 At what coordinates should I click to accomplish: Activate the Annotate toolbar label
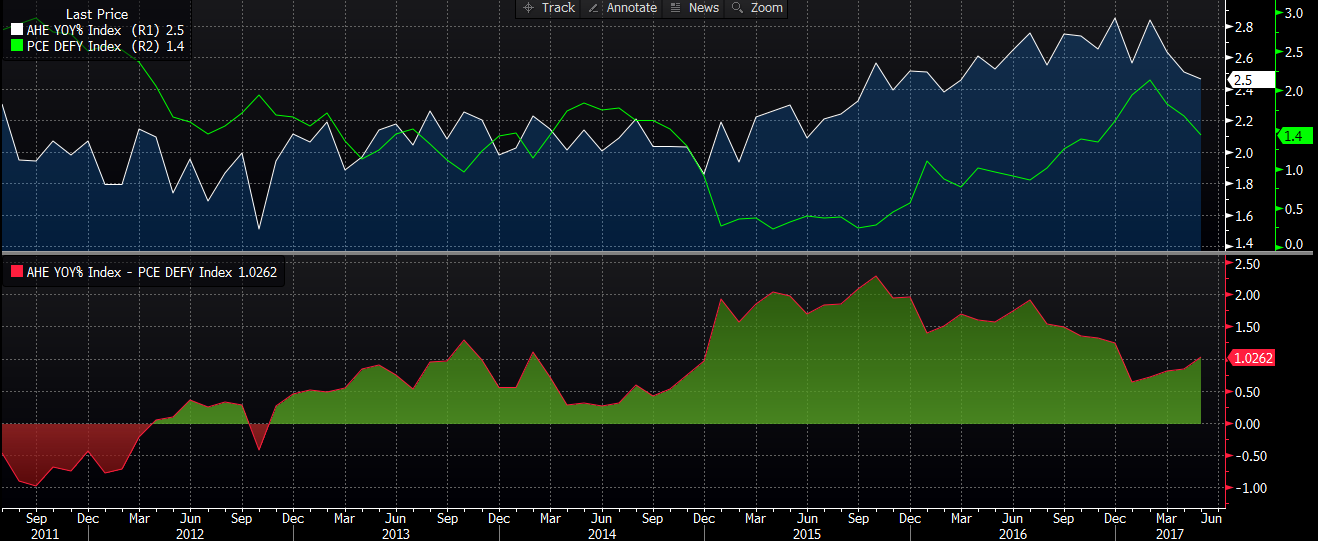pos(631,8)
